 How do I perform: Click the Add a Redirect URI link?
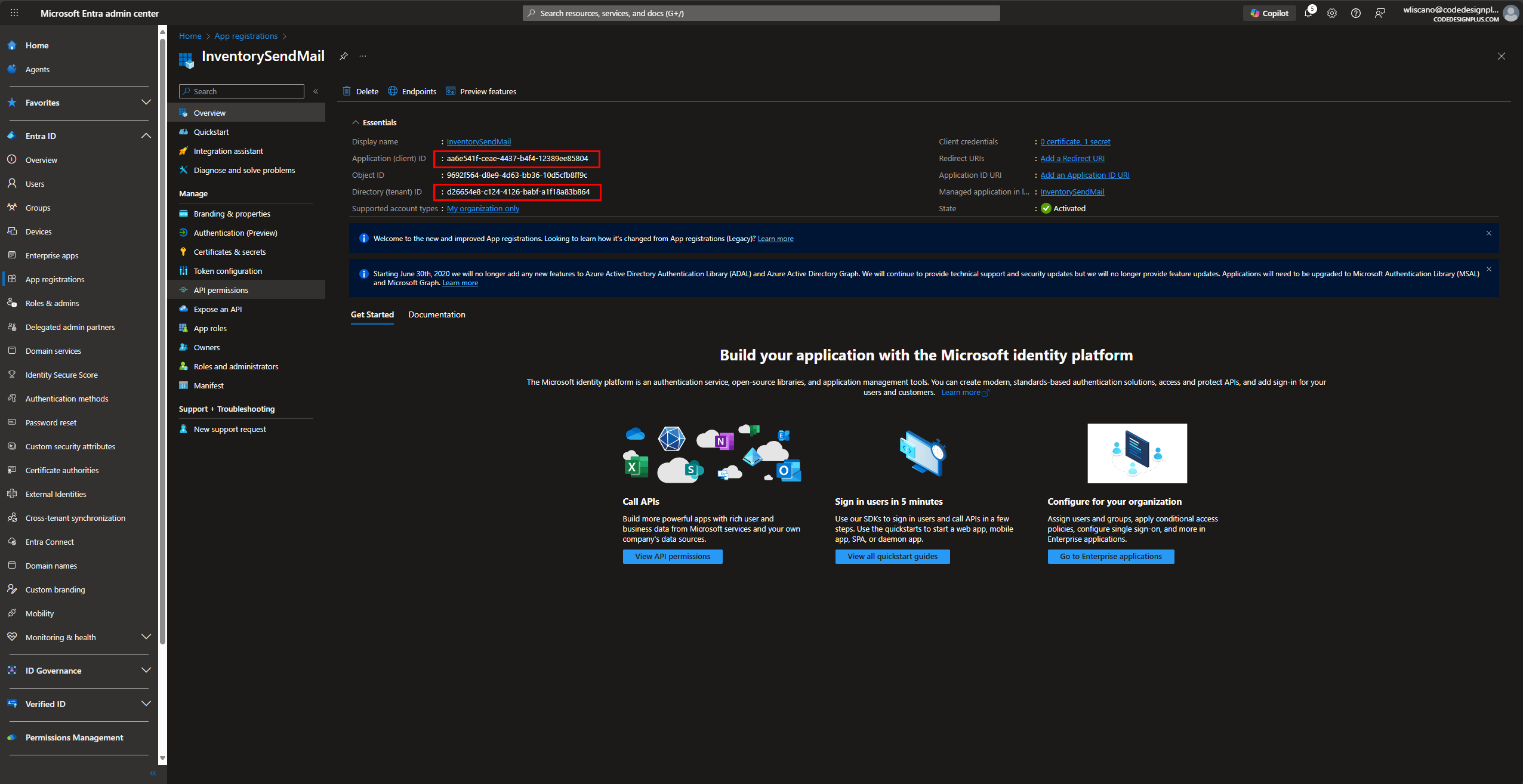pyautogui.click(x=1072, y=158)
